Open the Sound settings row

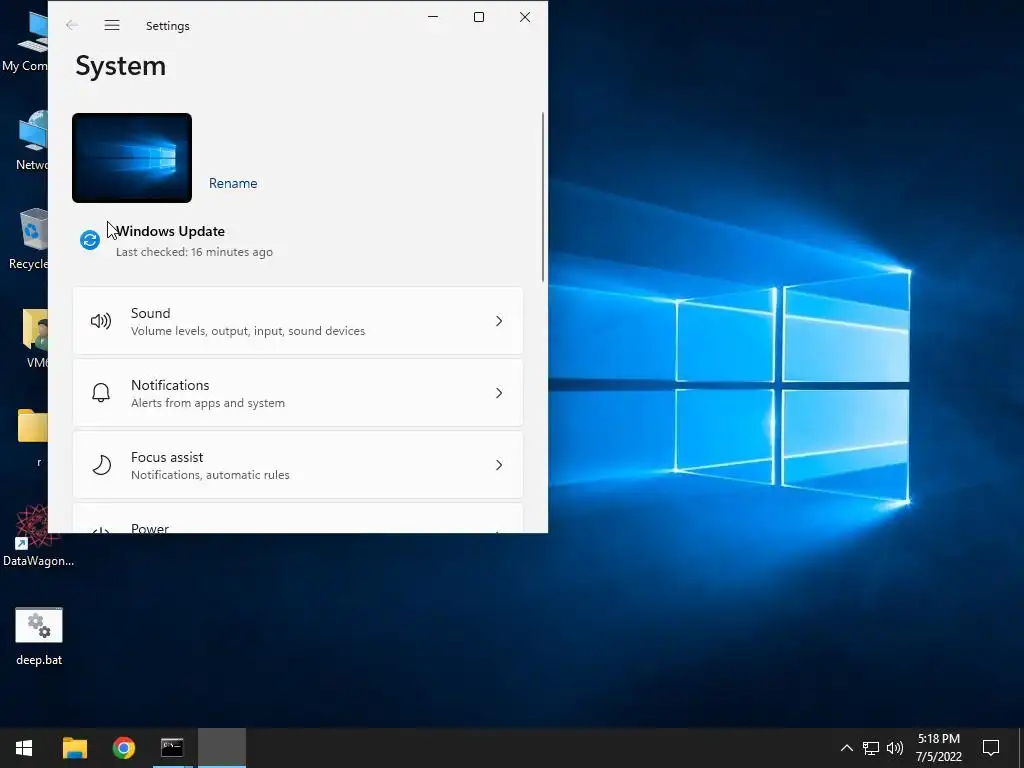[298, 321]
